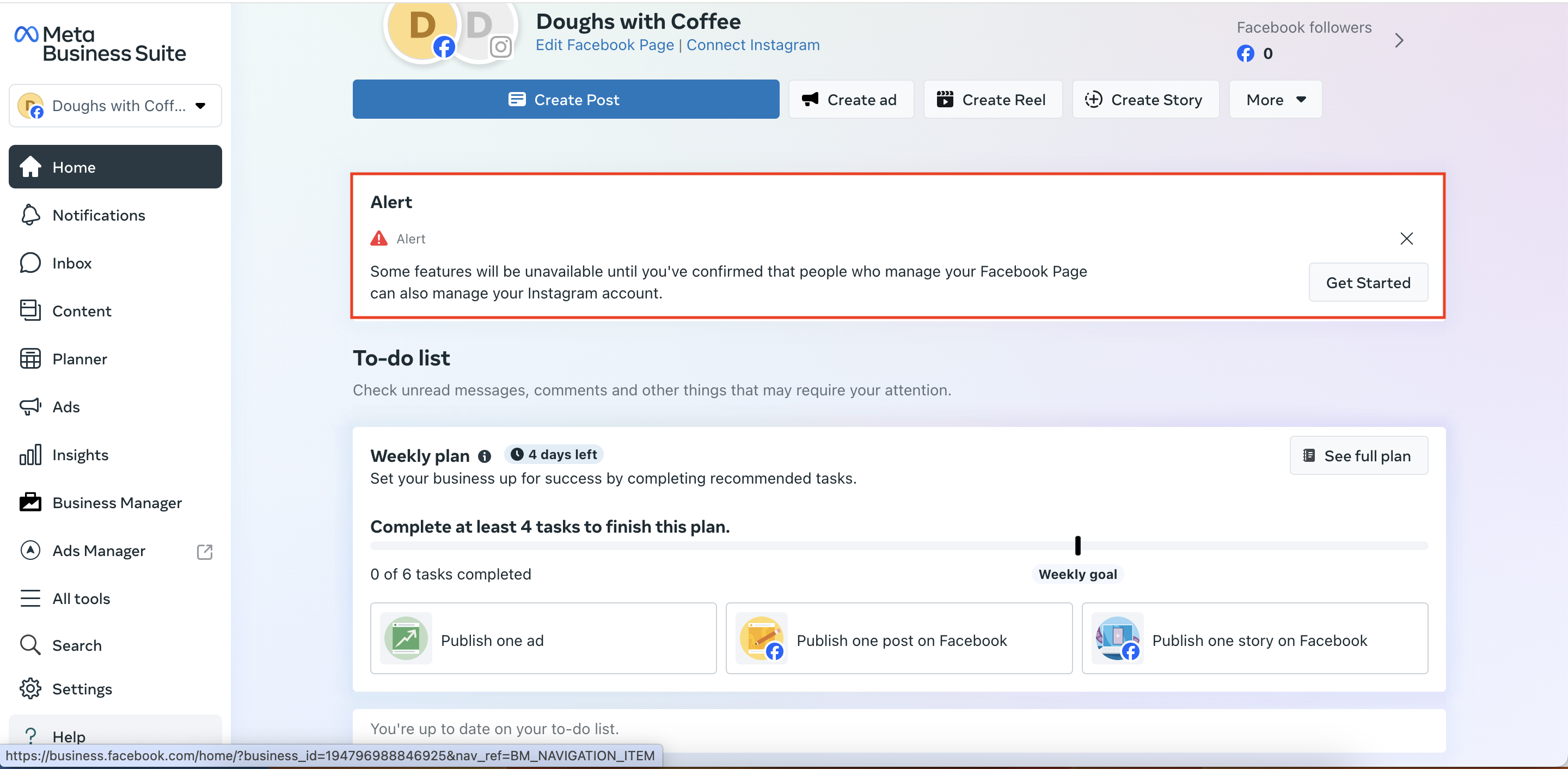
Task: Click the Search magnifier icon in sidebar
Action: (x=30, y=645)
